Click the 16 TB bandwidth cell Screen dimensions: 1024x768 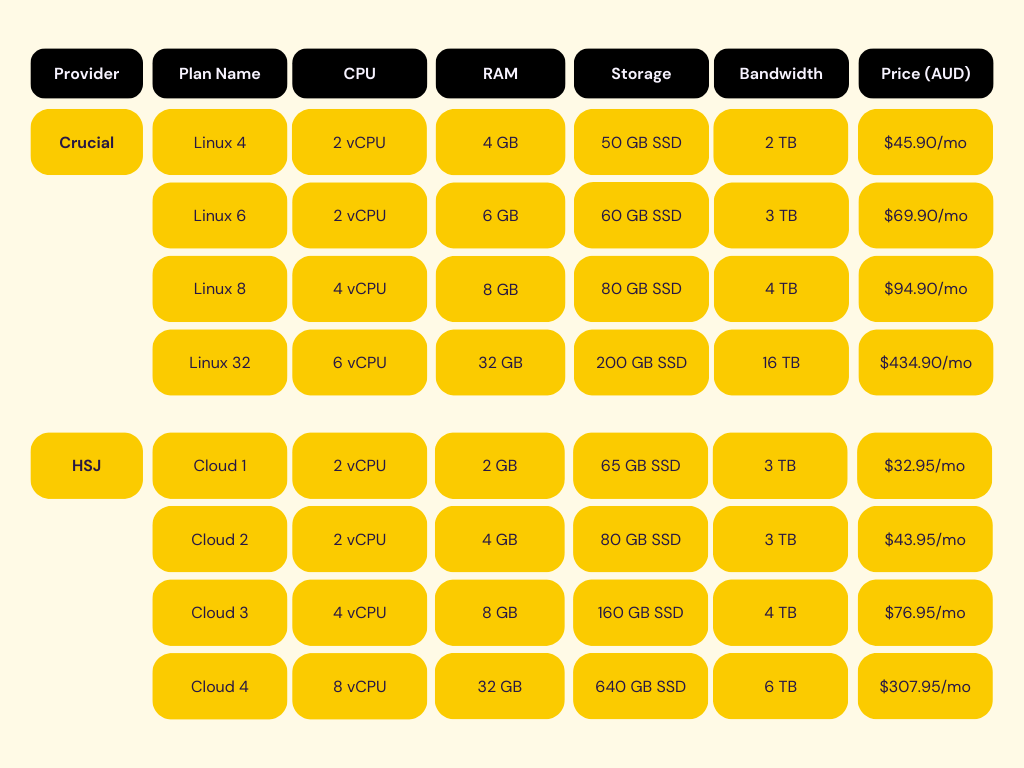click(781, 362)
